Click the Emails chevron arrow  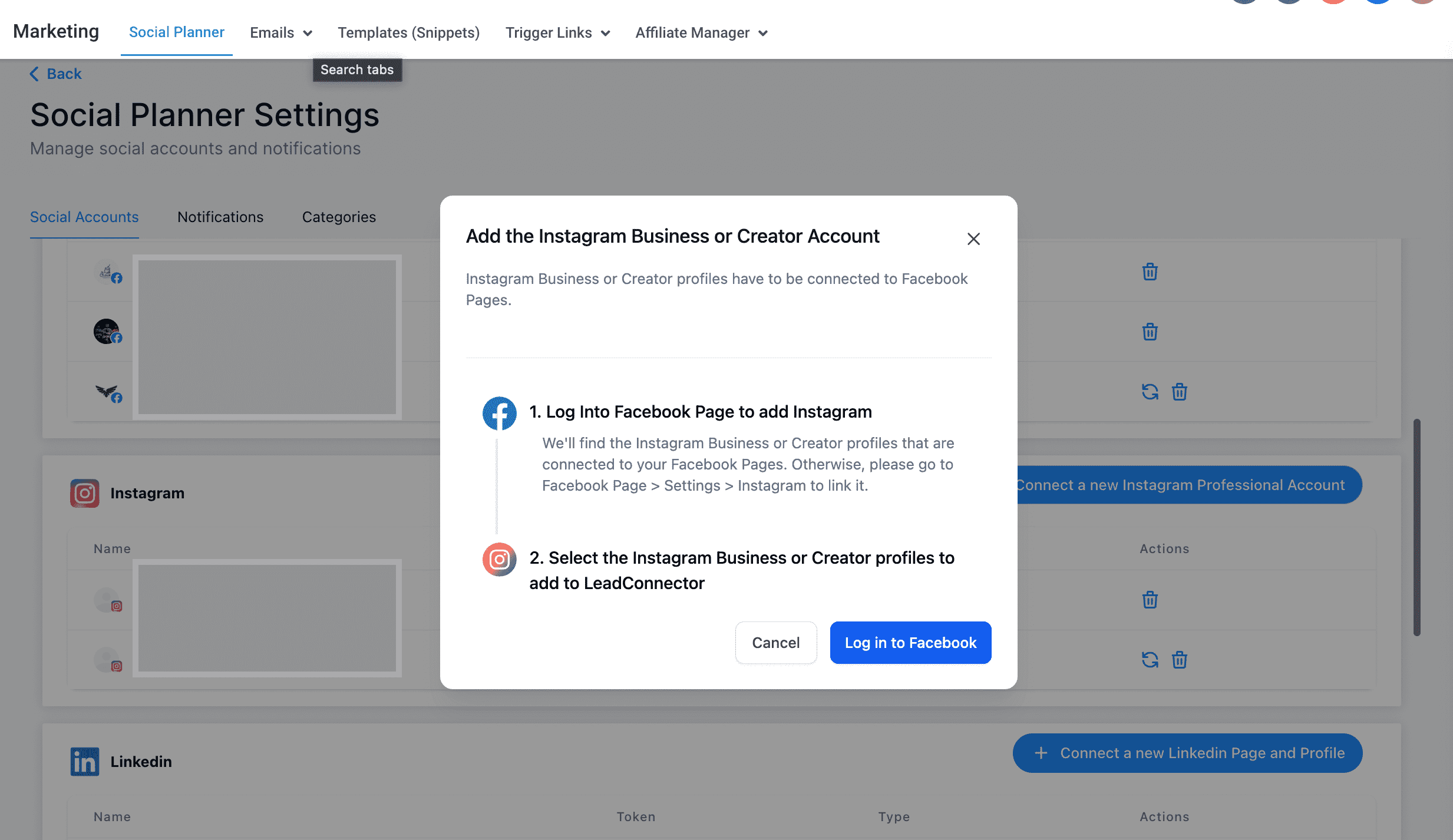coord(307,34)
